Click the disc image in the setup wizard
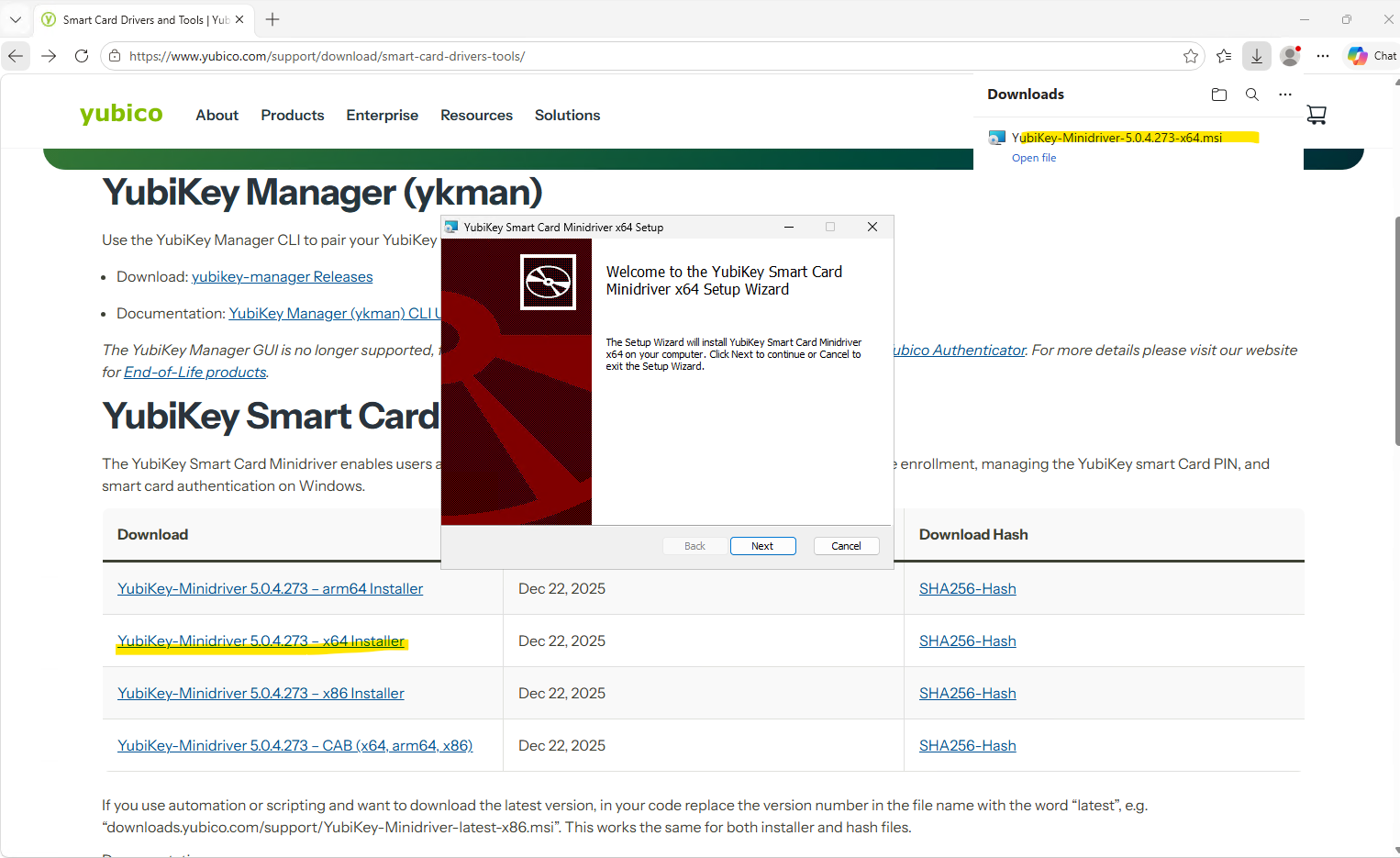The width and height of the screenshot is (1400, 858). tap(549, 282)
